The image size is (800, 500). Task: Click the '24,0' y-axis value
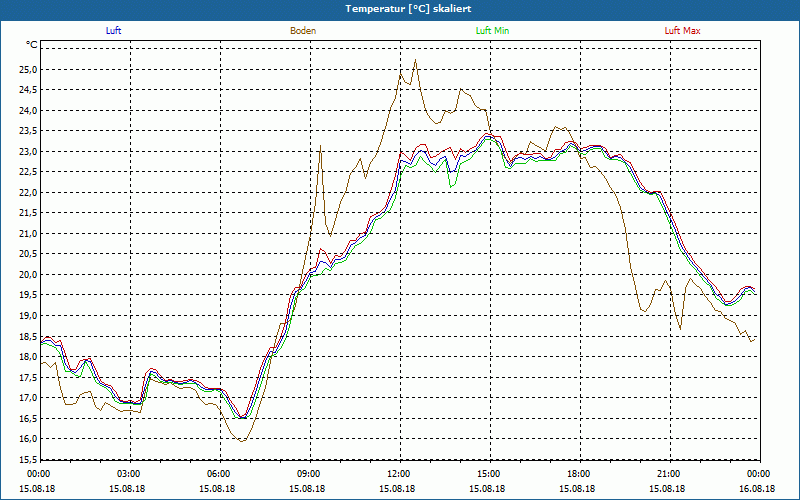pos(29,111)
